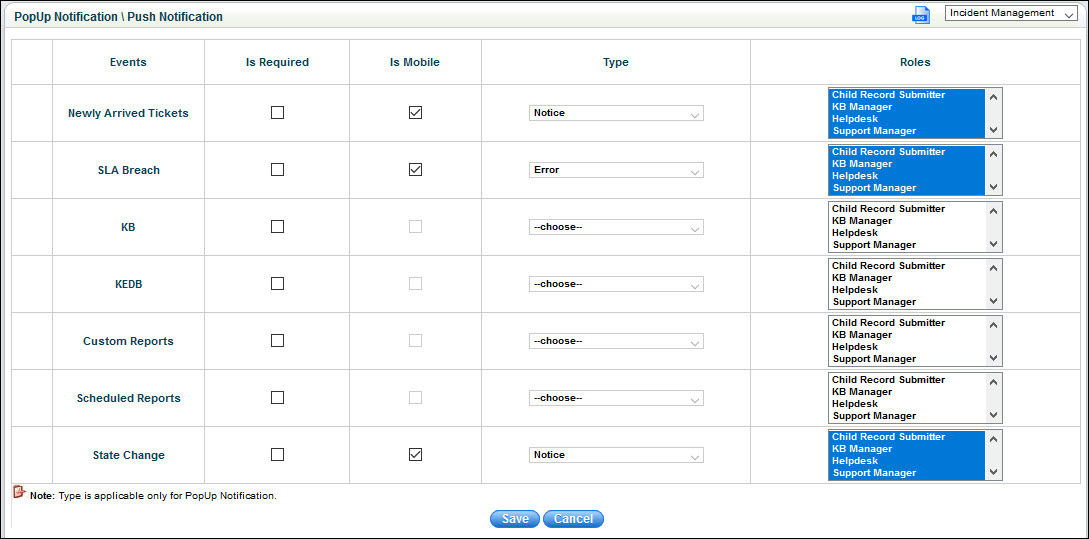Open the LOG document icon
This screenshot has width=1089, height=539.
click(x=921, y=15)
